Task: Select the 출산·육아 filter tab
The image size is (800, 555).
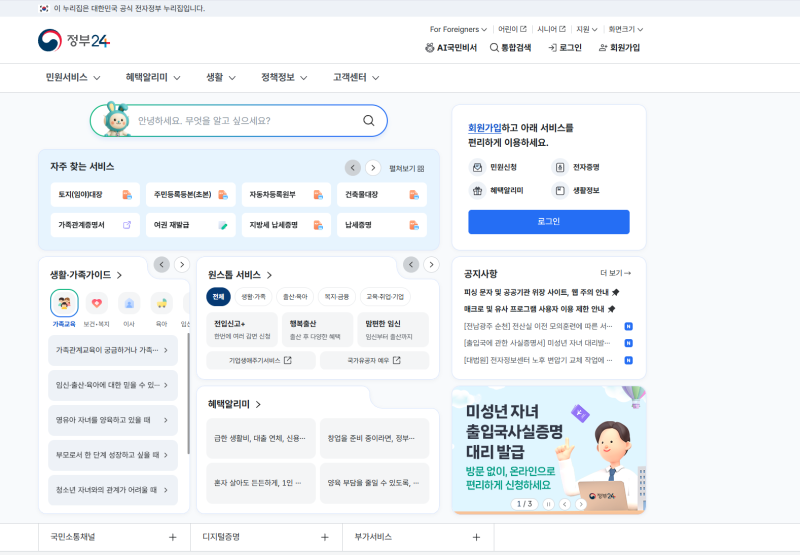Action: click(295, 297)
